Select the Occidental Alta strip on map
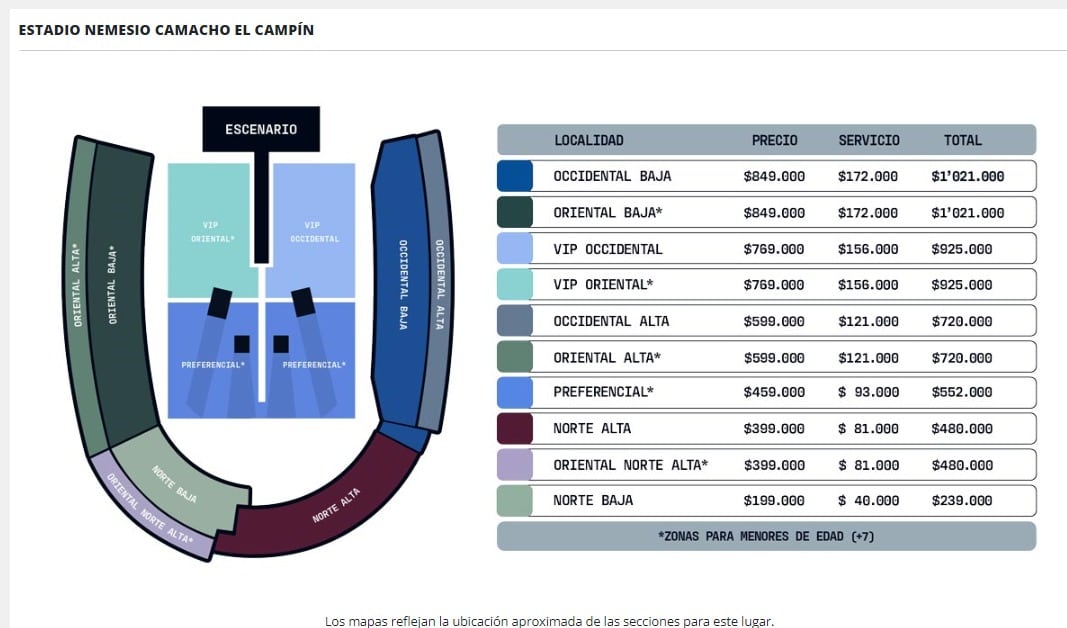1067x628 pixels. pos(437,285)
